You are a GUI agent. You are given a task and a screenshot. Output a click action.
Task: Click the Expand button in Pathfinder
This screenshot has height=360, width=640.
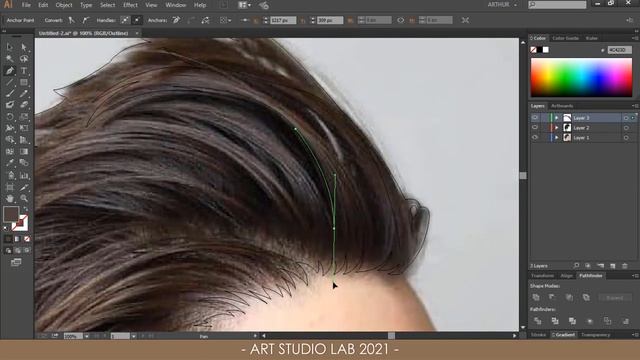(615, 298)
